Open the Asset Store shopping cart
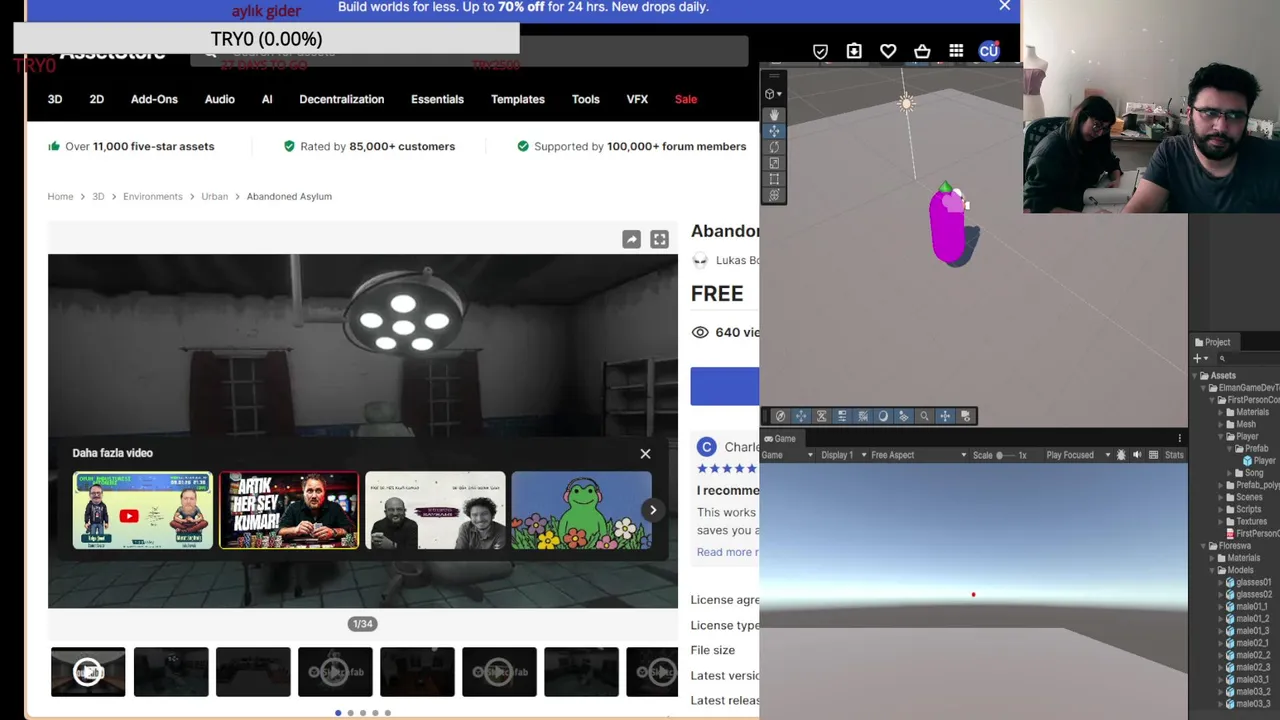Screen dimensions: 1280x720 point(922,51)
